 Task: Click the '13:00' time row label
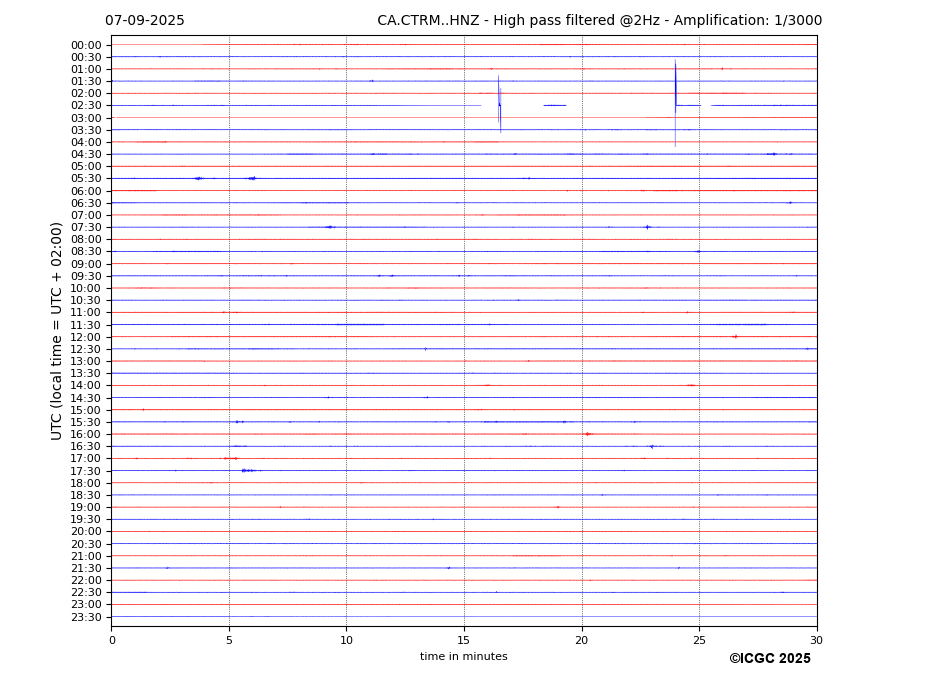tap(86, 361)
